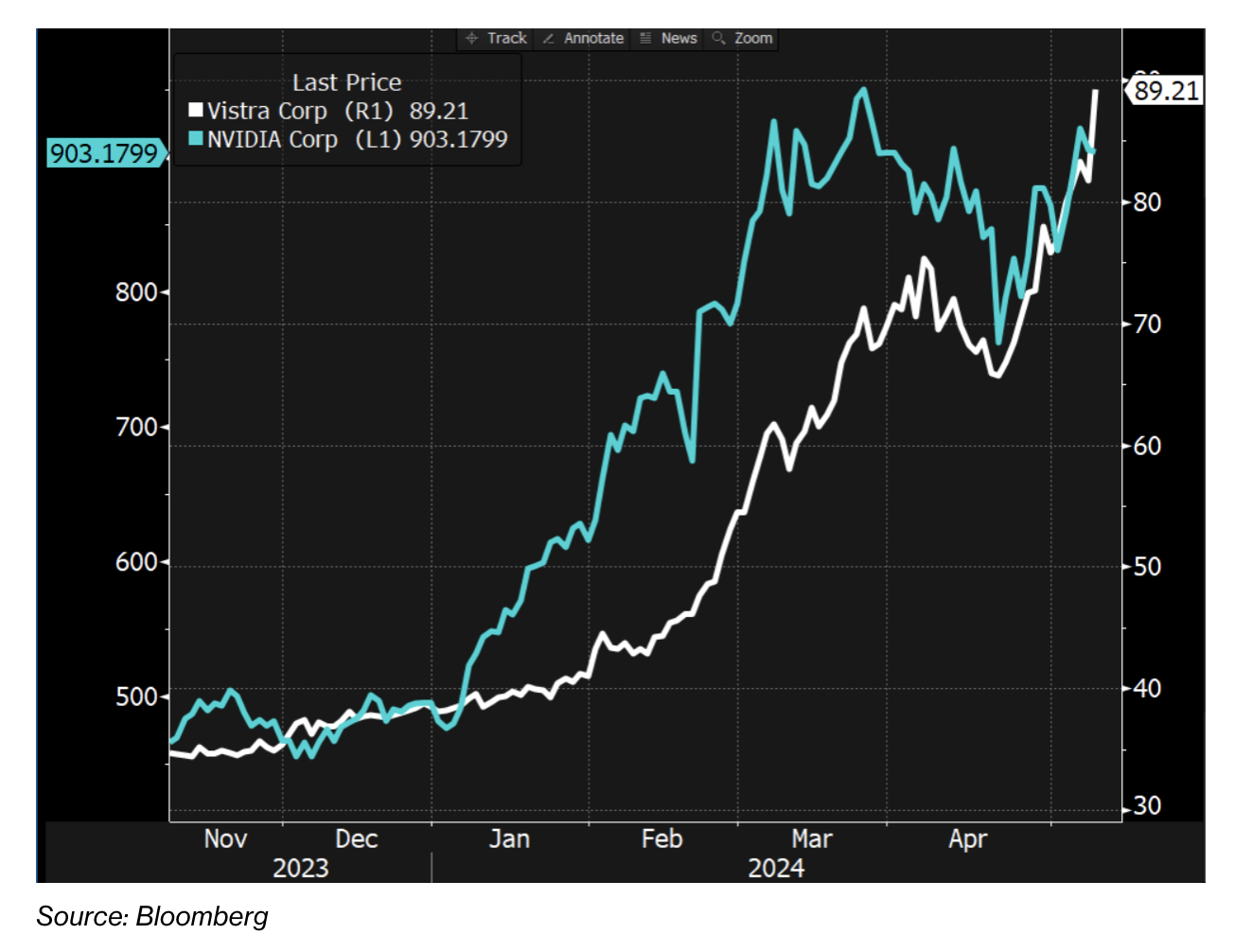Click the 800 label on the left axis
The width and height of the screenshot is (1234, 952).
point(136,292)
